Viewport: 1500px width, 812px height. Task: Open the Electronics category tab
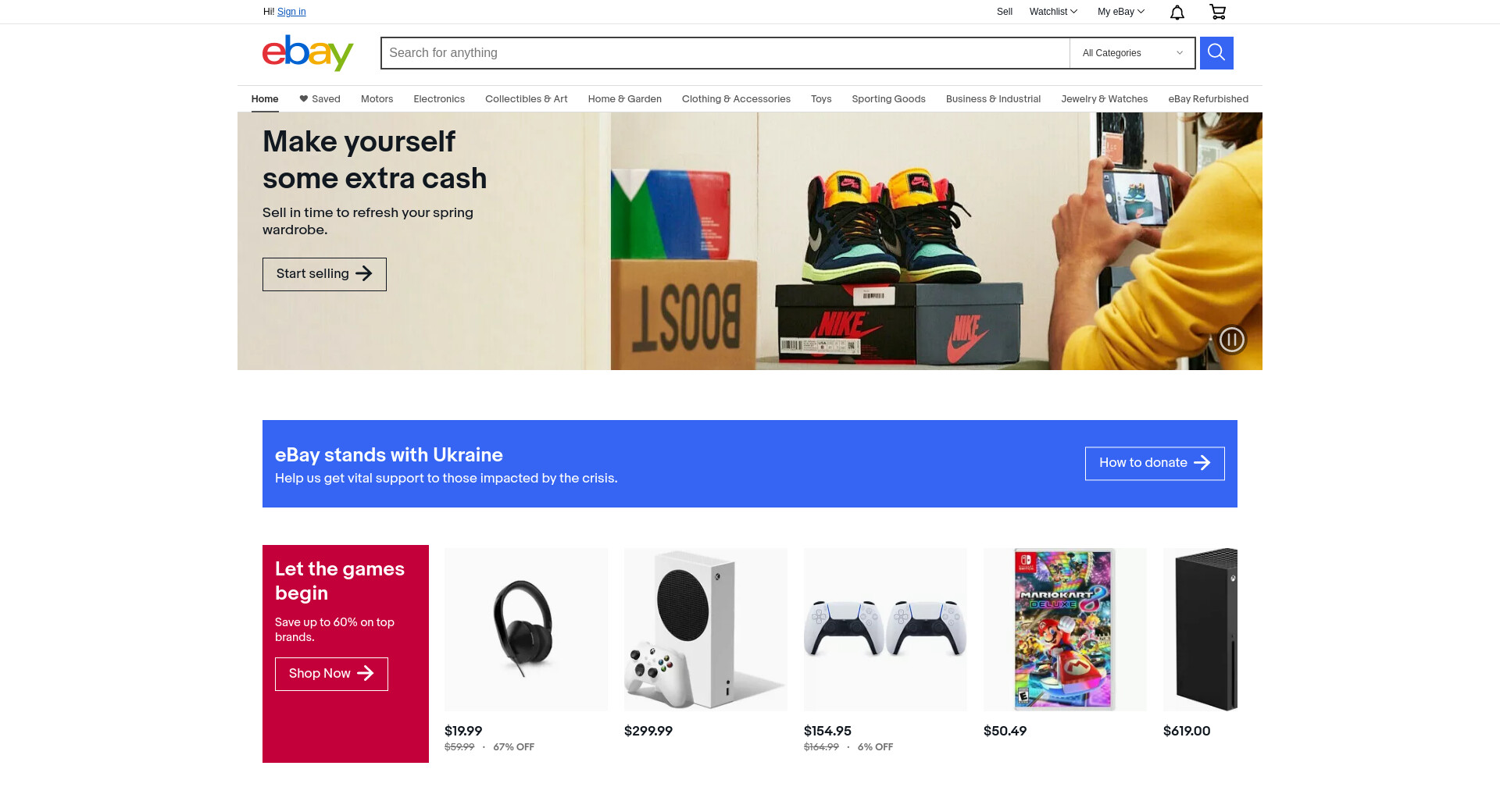439,99
